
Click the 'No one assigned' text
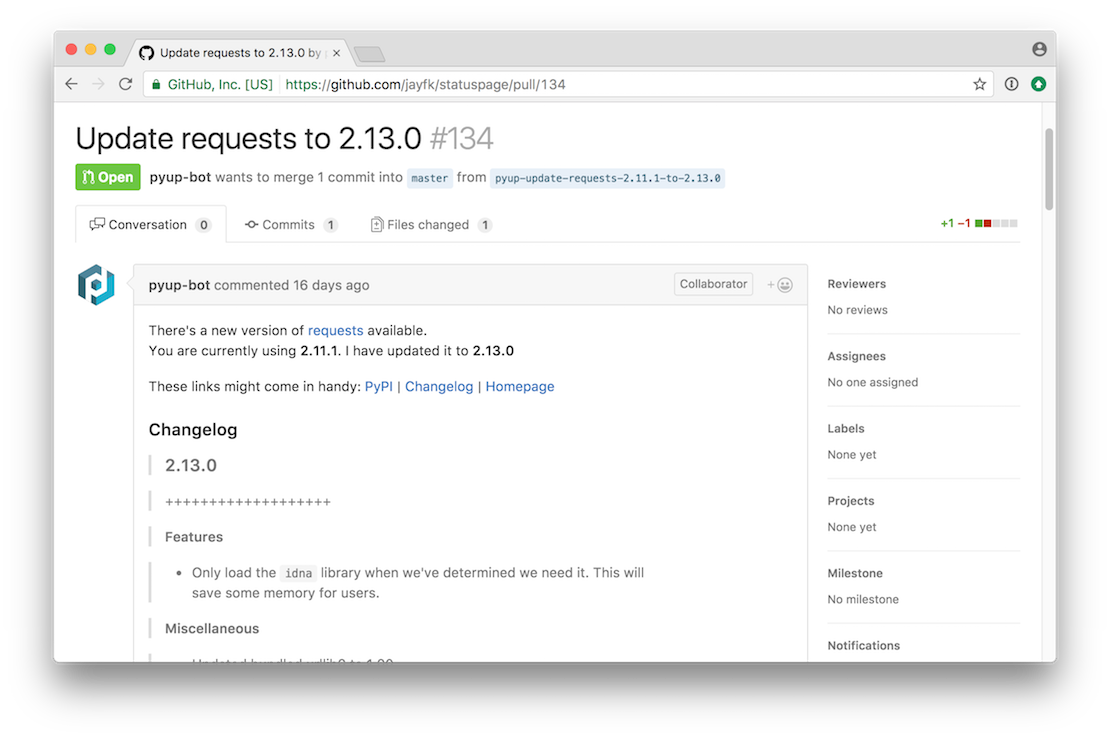point(873,382)
